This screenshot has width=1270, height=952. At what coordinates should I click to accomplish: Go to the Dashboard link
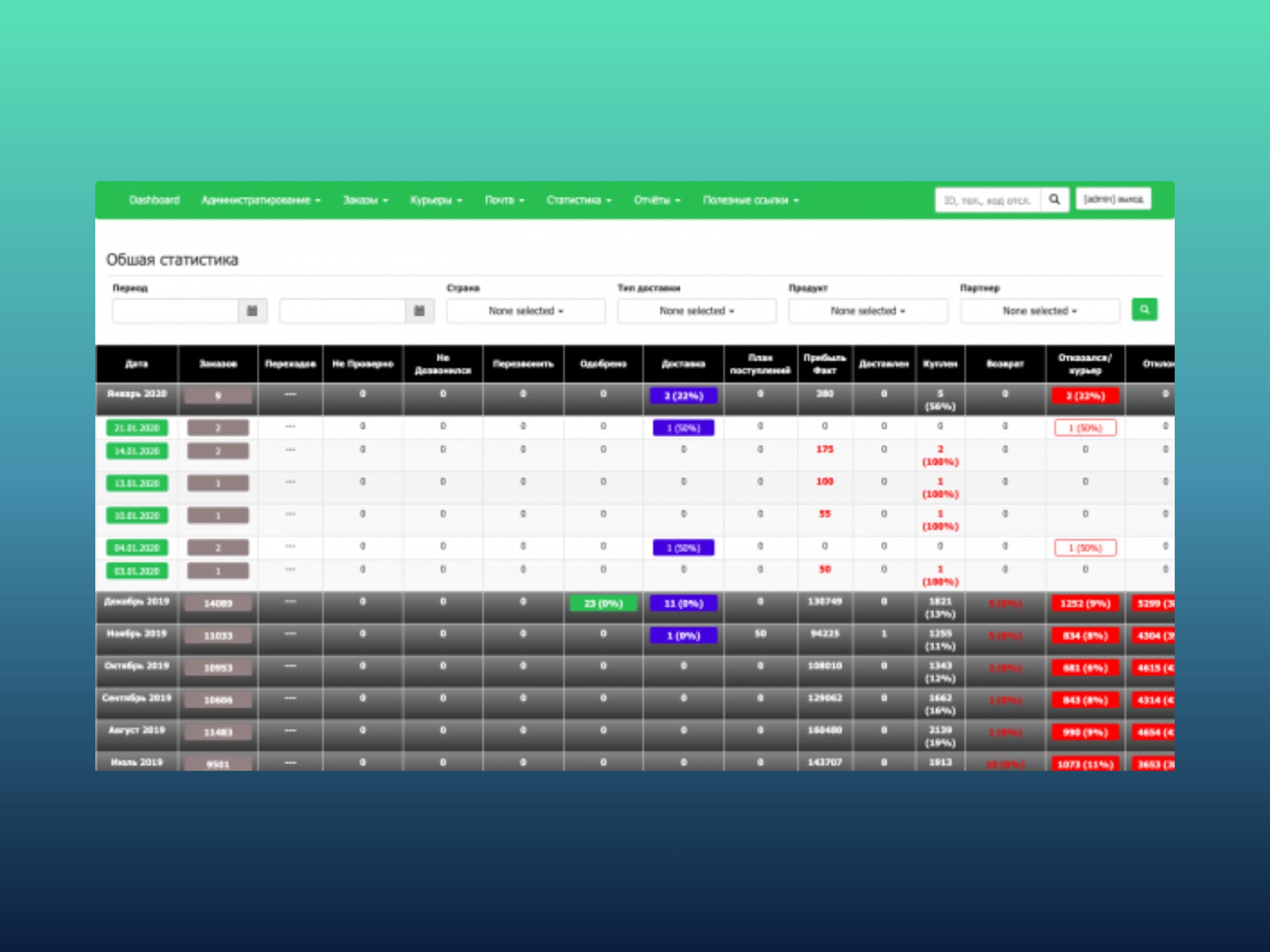coord(154,200)
